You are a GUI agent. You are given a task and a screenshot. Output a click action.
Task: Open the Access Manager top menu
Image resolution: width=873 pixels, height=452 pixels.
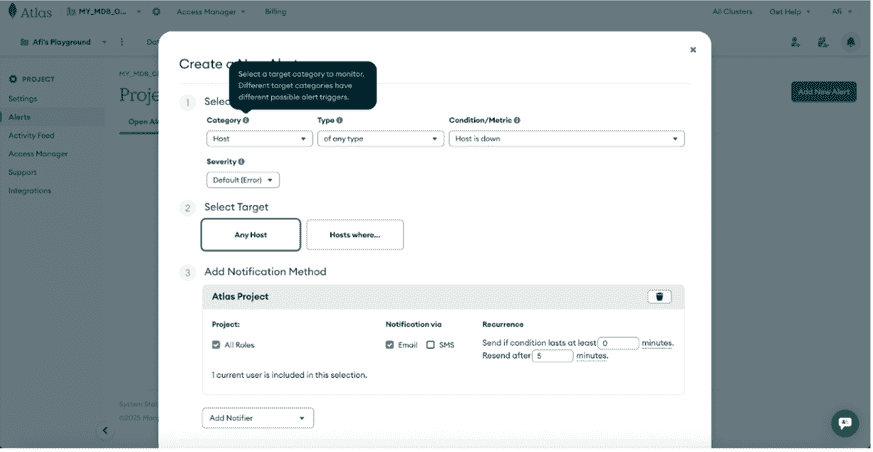pos(210,12)
